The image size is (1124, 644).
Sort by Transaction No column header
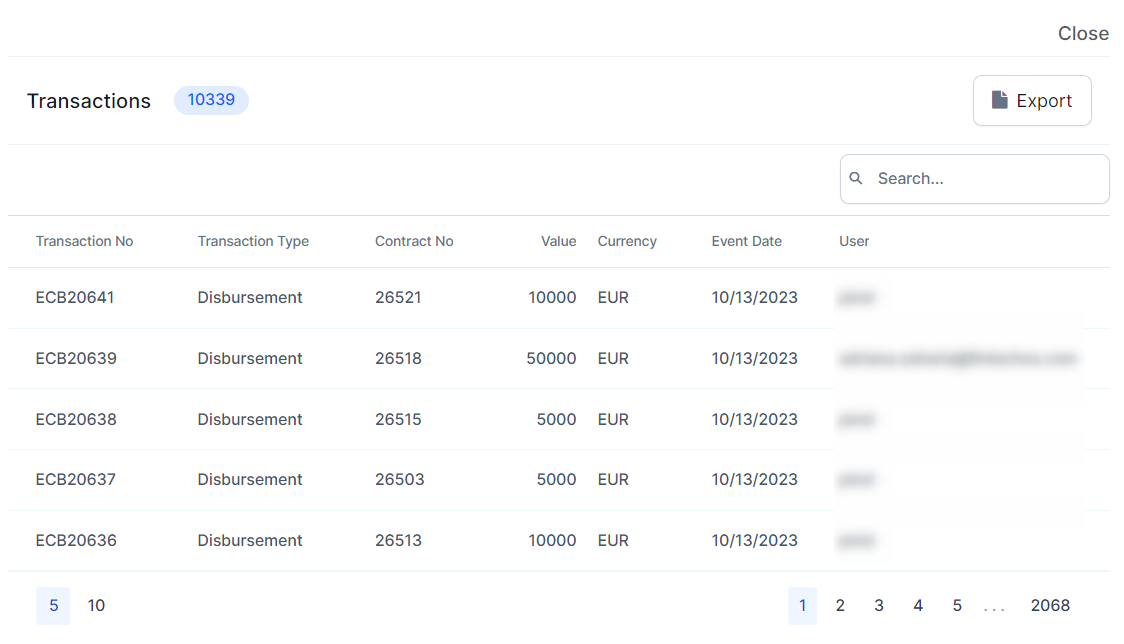(x=84, y=241)
